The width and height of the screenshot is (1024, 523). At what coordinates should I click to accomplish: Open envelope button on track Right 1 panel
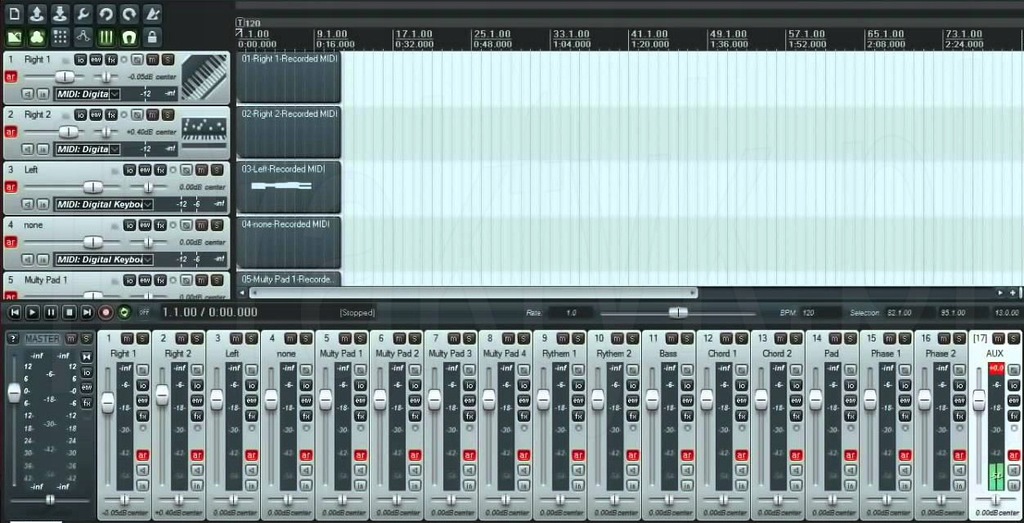point(96,59)
